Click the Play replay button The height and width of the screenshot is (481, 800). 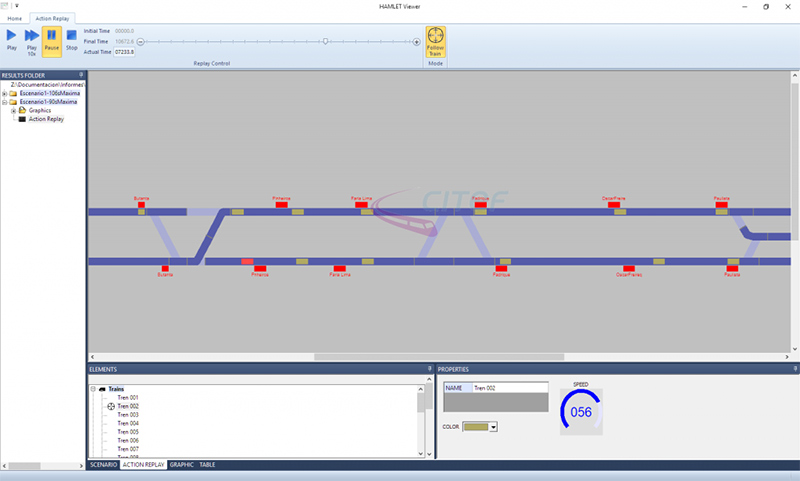pos(12,39)
